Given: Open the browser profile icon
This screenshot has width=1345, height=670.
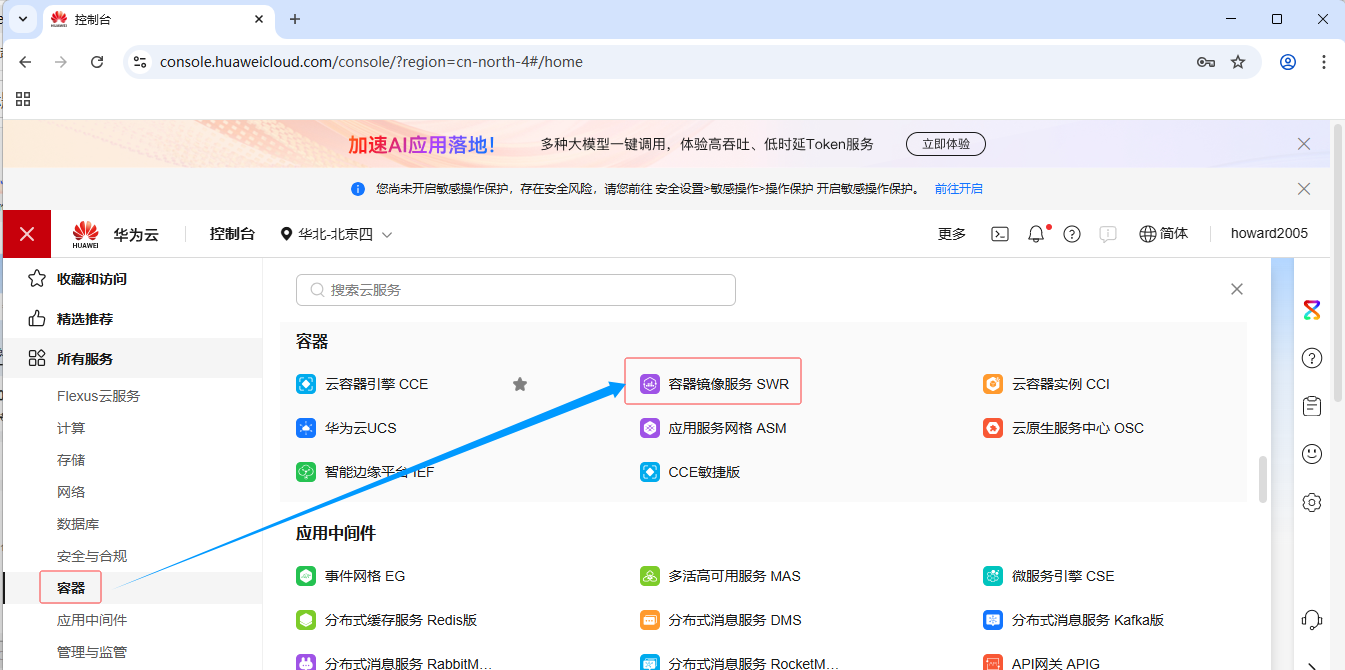Looking at the screenshot, I should [x=1288, y=62].
